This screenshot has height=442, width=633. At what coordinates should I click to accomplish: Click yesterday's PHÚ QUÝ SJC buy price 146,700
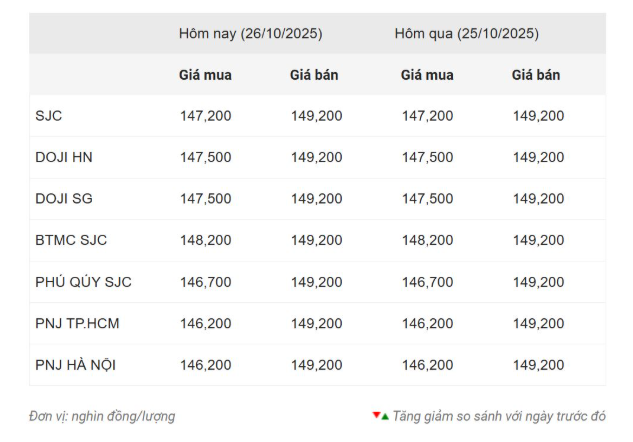point(427,282)
